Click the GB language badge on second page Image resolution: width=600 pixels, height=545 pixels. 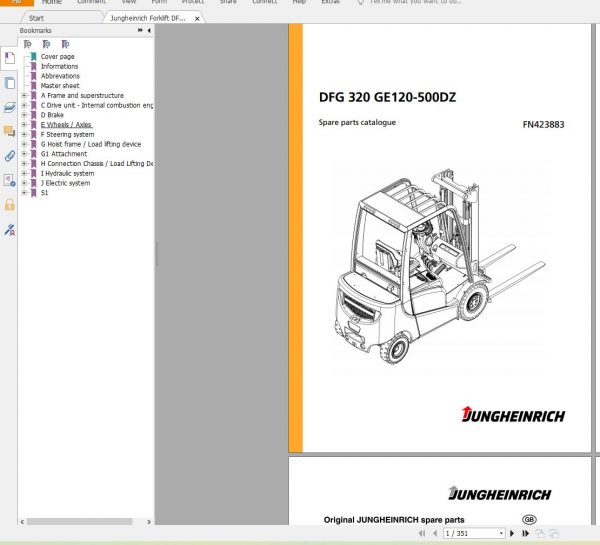(x=529, y=519)
